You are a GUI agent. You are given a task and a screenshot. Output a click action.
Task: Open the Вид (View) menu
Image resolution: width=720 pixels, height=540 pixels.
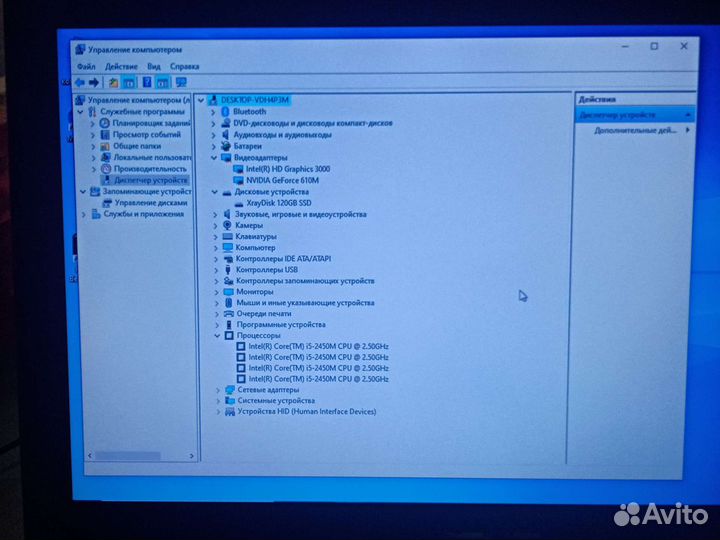[153, 66]
